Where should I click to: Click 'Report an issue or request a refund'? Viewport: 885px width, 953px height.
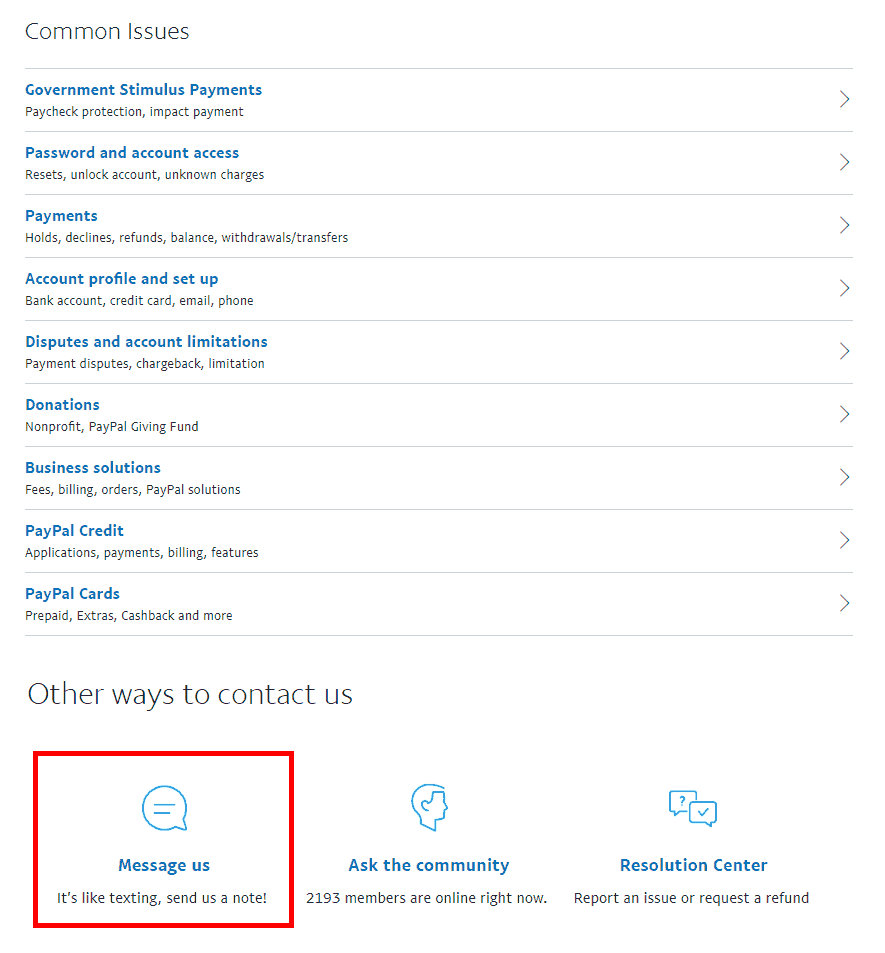pos(692,898)
